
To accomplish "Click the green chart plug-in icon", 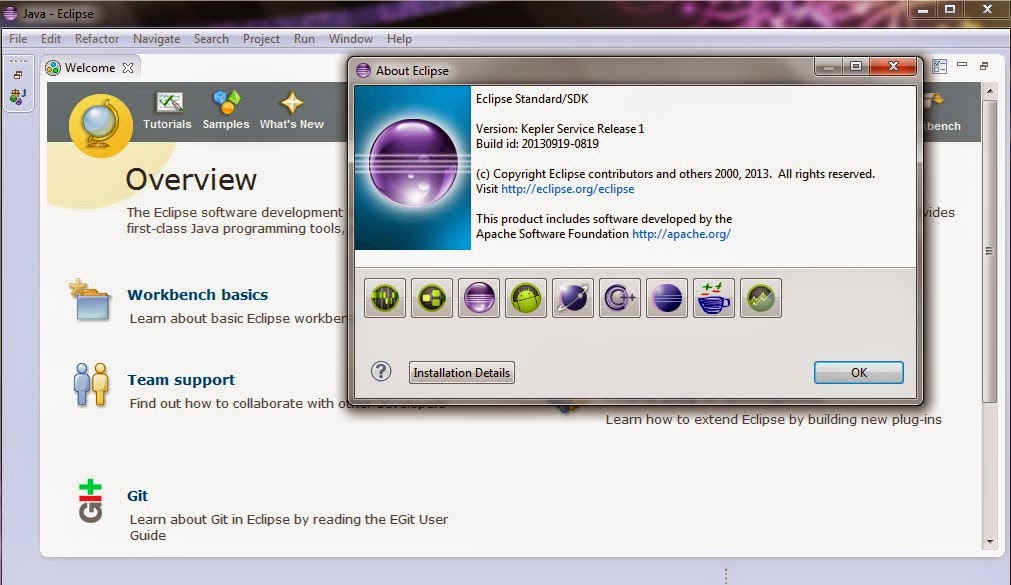I will click(x=761, y=298).
